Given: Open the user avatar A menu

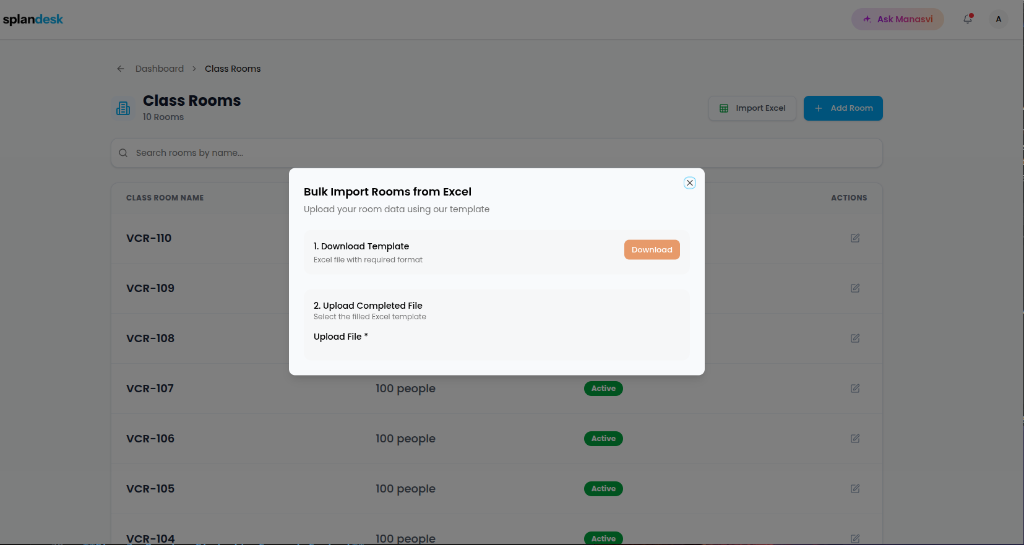Looking at the screenshot, I should coord(998,19).
